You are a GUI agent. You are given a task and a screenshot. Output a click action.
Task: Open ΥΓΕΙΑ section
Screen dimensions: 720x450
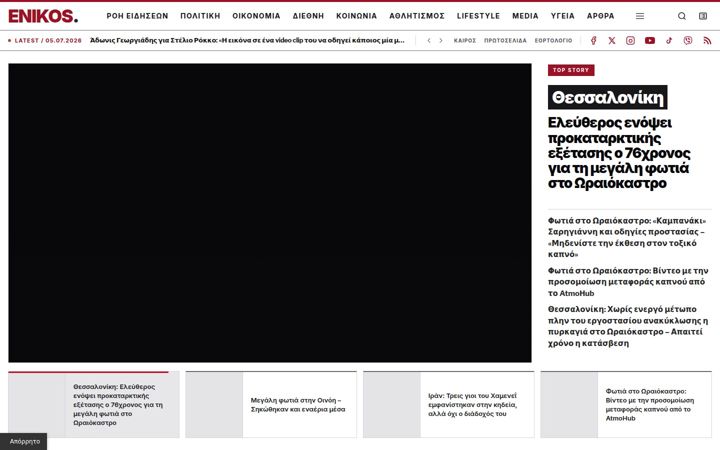point(562,16)
